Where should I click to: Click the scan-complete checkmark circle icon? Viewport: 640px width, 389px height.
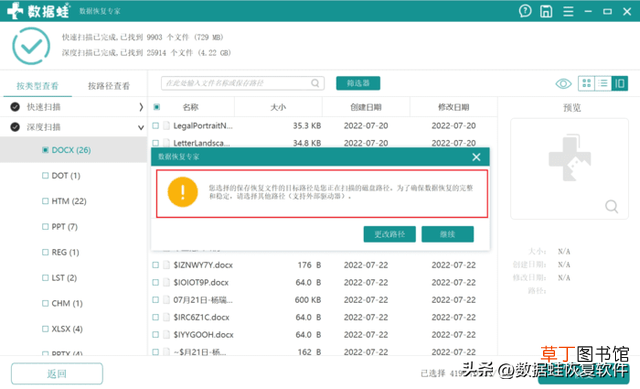click(31, 46)
